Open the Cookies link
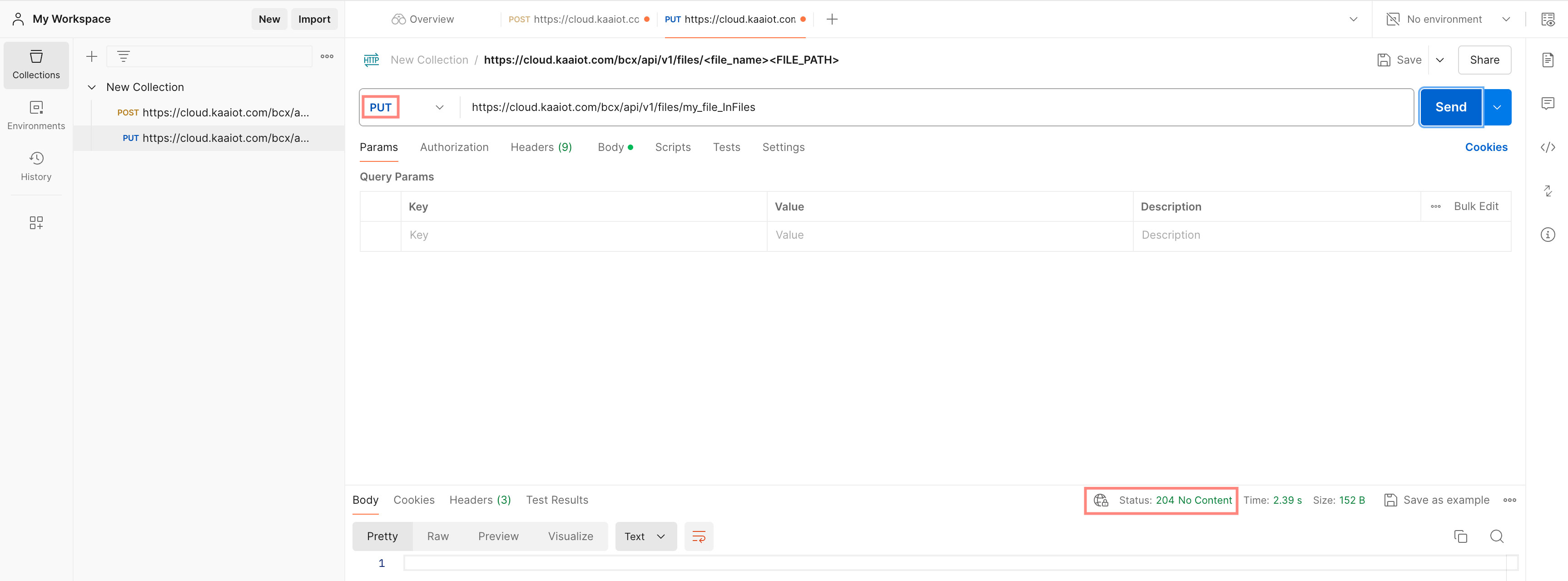The image size is (1568, 581). coord(1486,147)
